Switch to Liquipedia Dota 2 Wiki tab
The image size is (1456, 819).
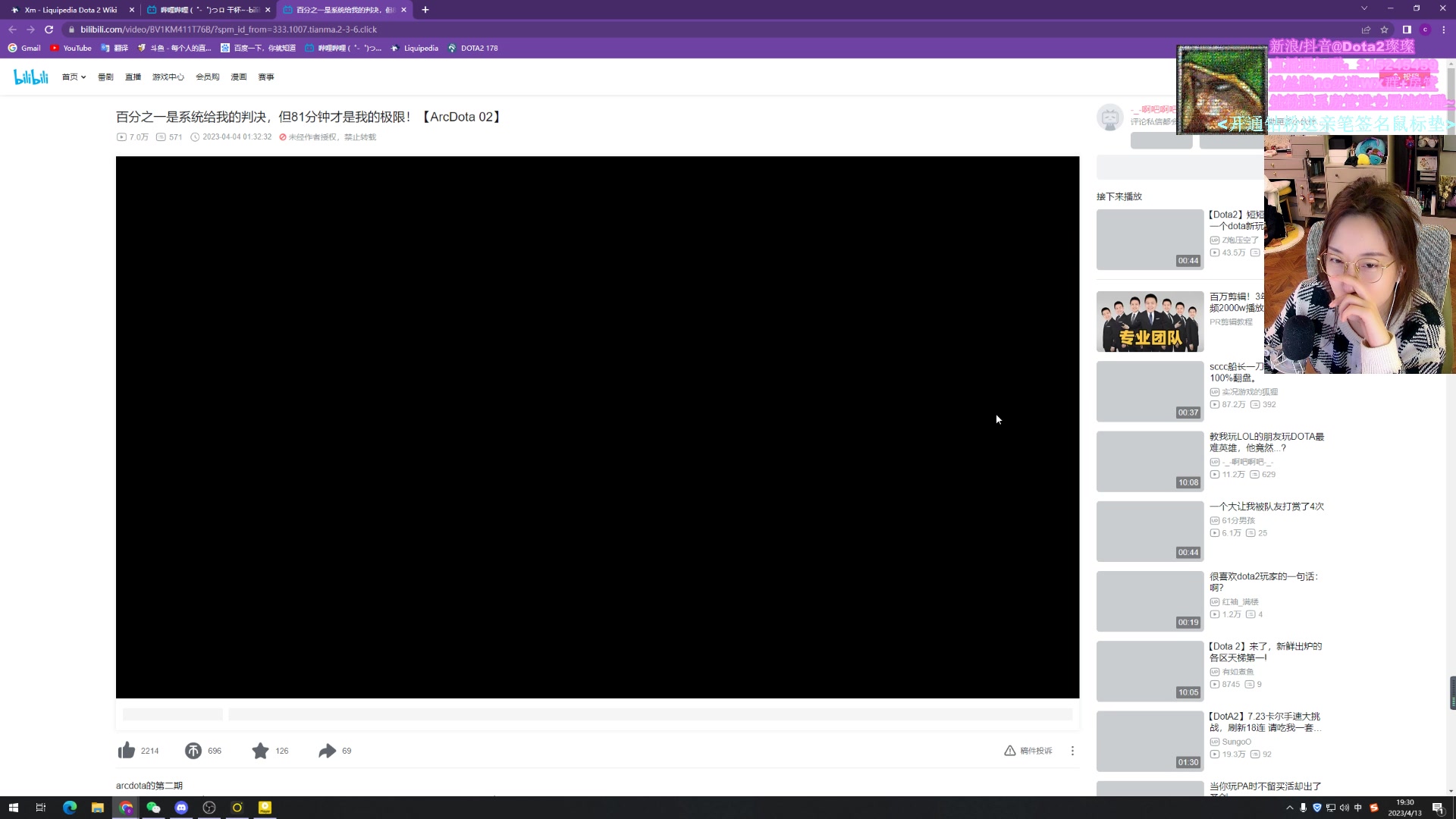click(71, 10)
